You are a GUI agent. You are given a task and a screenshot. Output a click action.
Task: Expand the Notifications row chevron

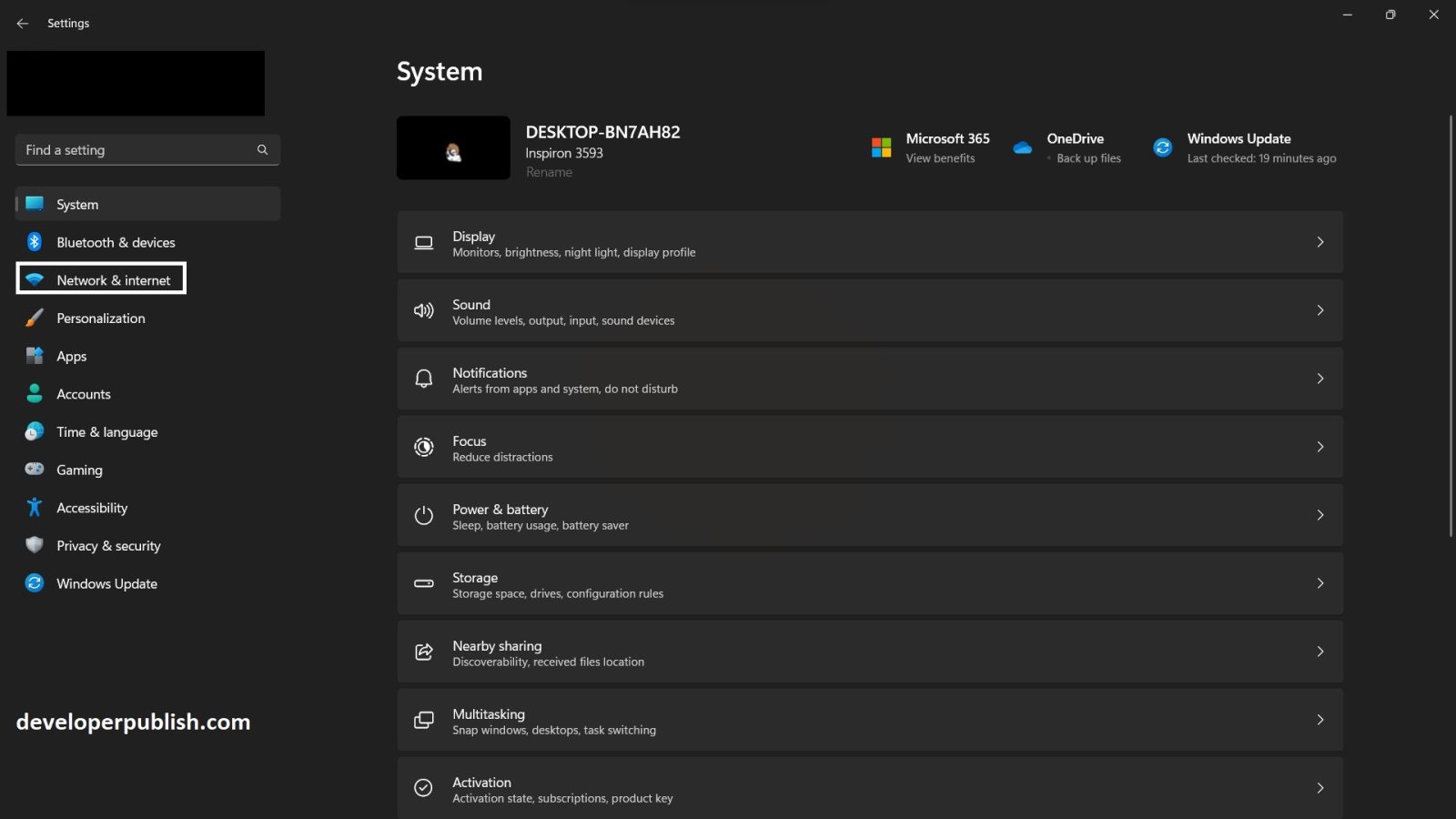[1320, 379]
